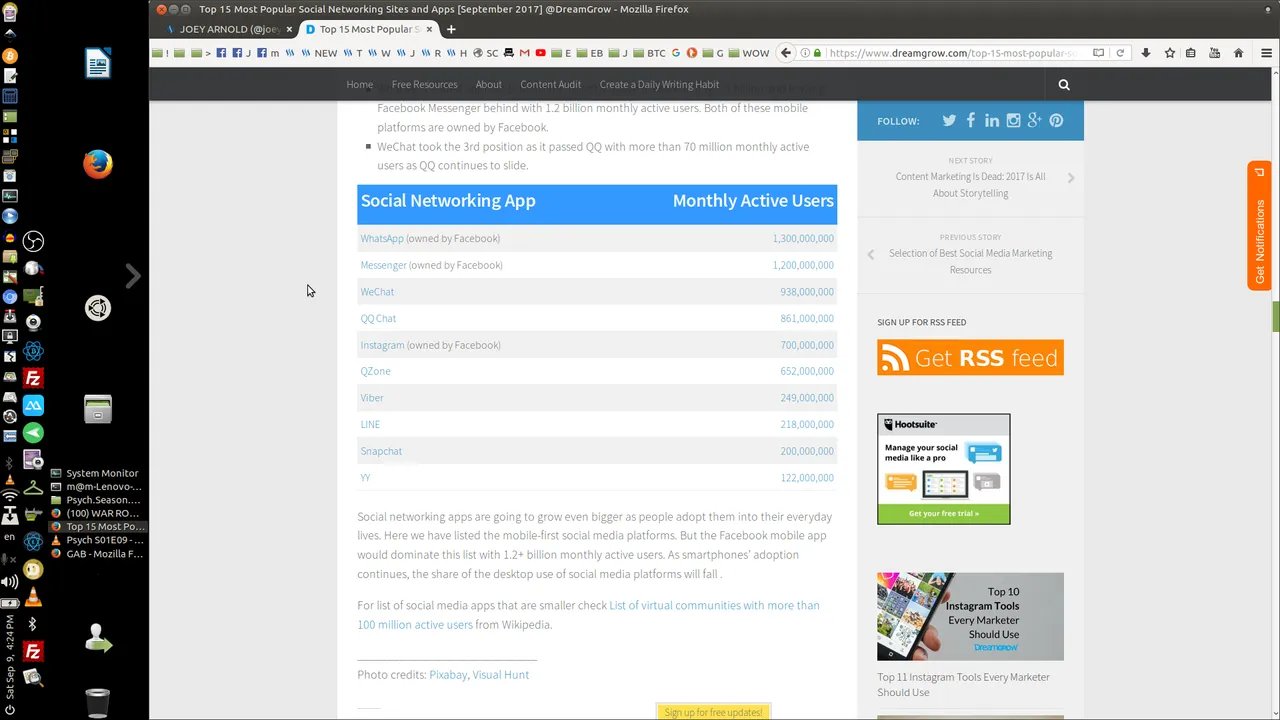
Task: Go to next story chevron
Action: [x=1071, y=178]
